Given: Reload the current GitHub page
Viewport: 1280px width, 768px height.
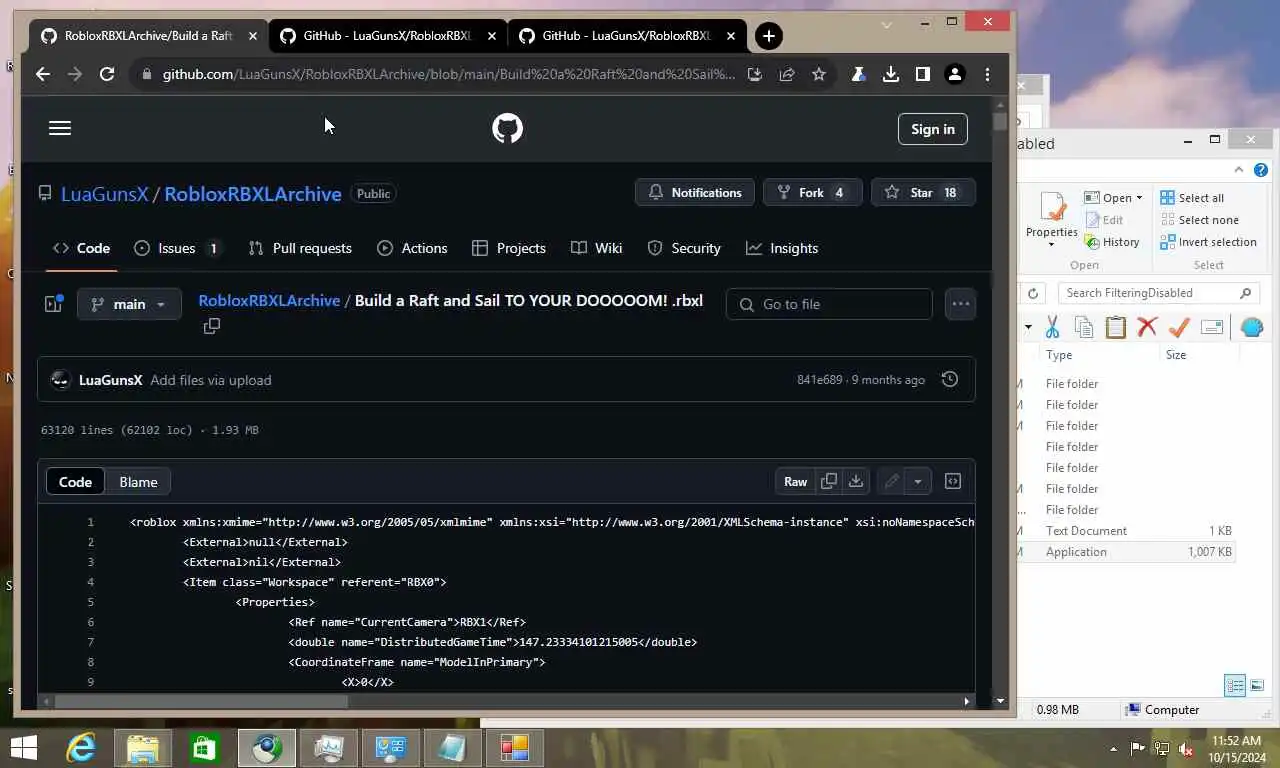Looking at the screenshot, I should tap(107, 74).
